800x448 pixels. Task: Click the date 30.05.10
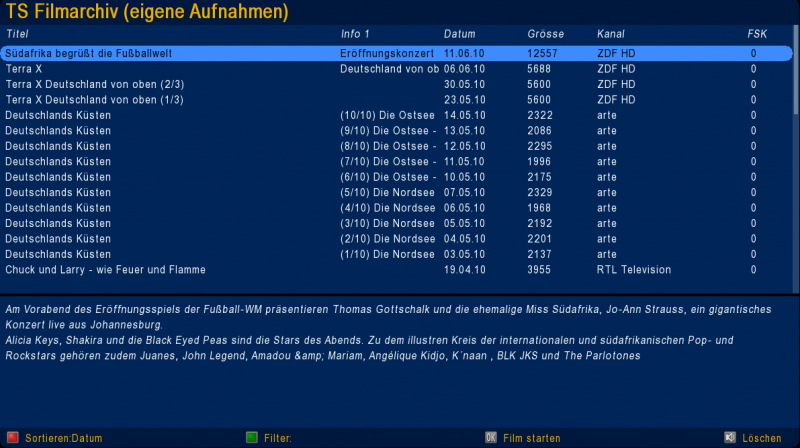coord(464,84)
